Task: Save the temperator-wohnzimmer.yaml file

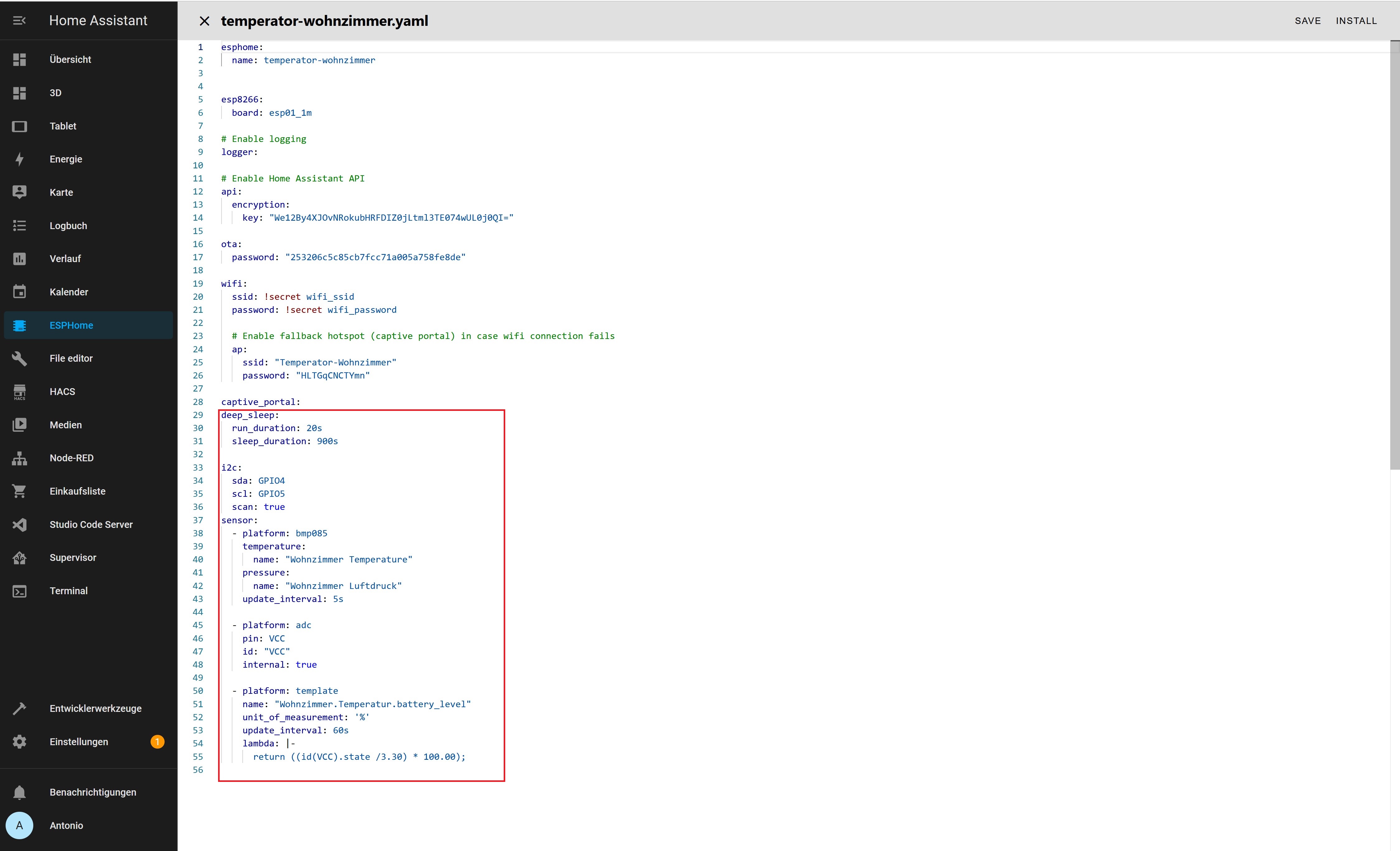Action: pos(1308,21)
